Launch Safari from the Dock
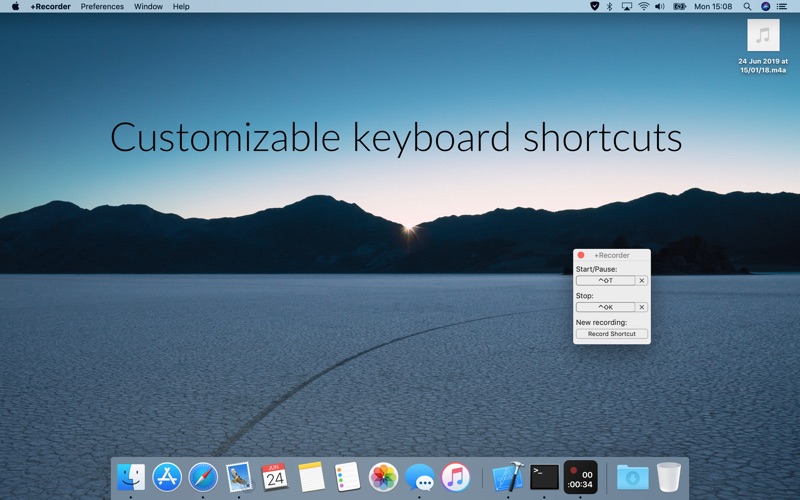 203,477
